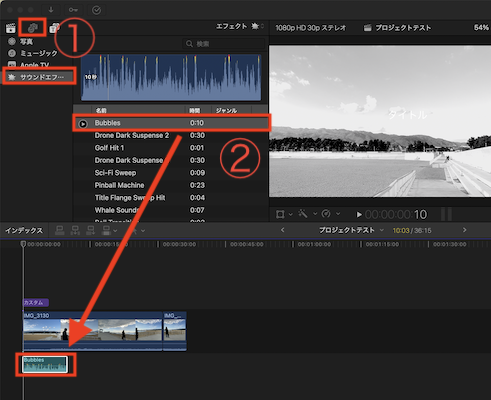This screenshot has height=400, width=491.
Task: Click the viewer play button
Action: [x=359, y=215]
